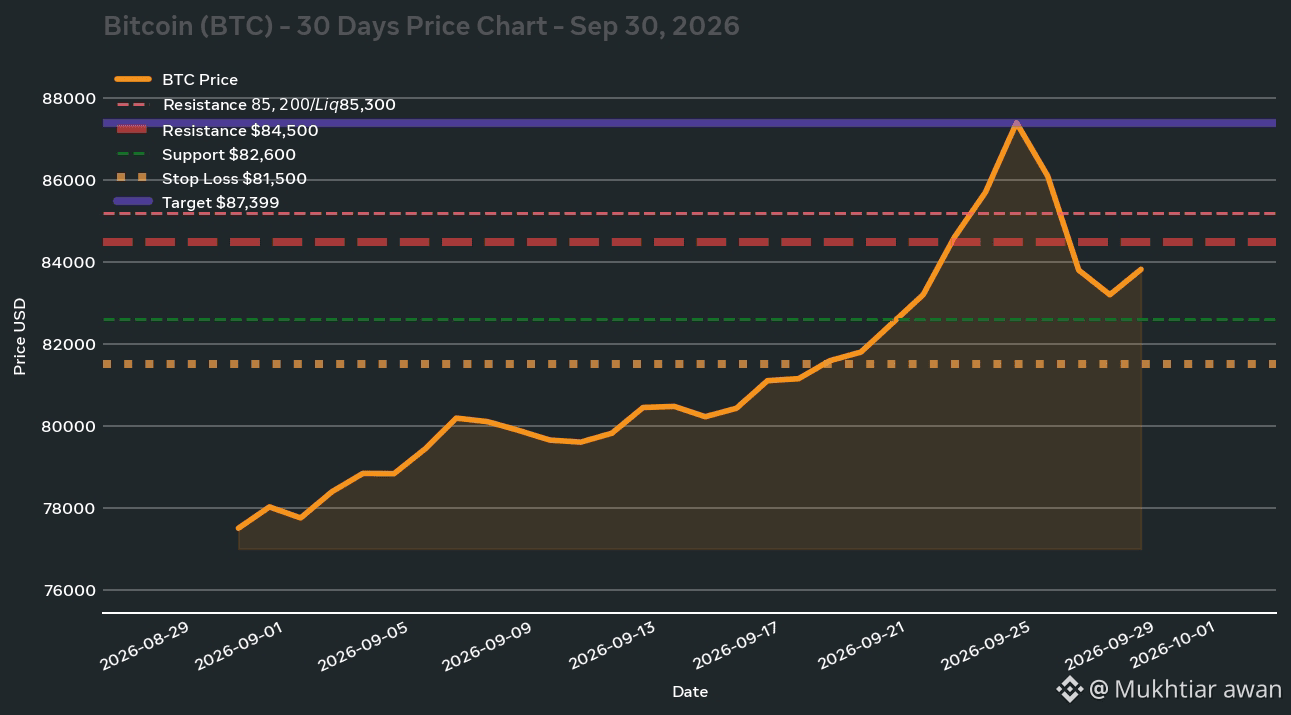
Task: Click the BTC Price orange legend swatch
Action: 133,79
